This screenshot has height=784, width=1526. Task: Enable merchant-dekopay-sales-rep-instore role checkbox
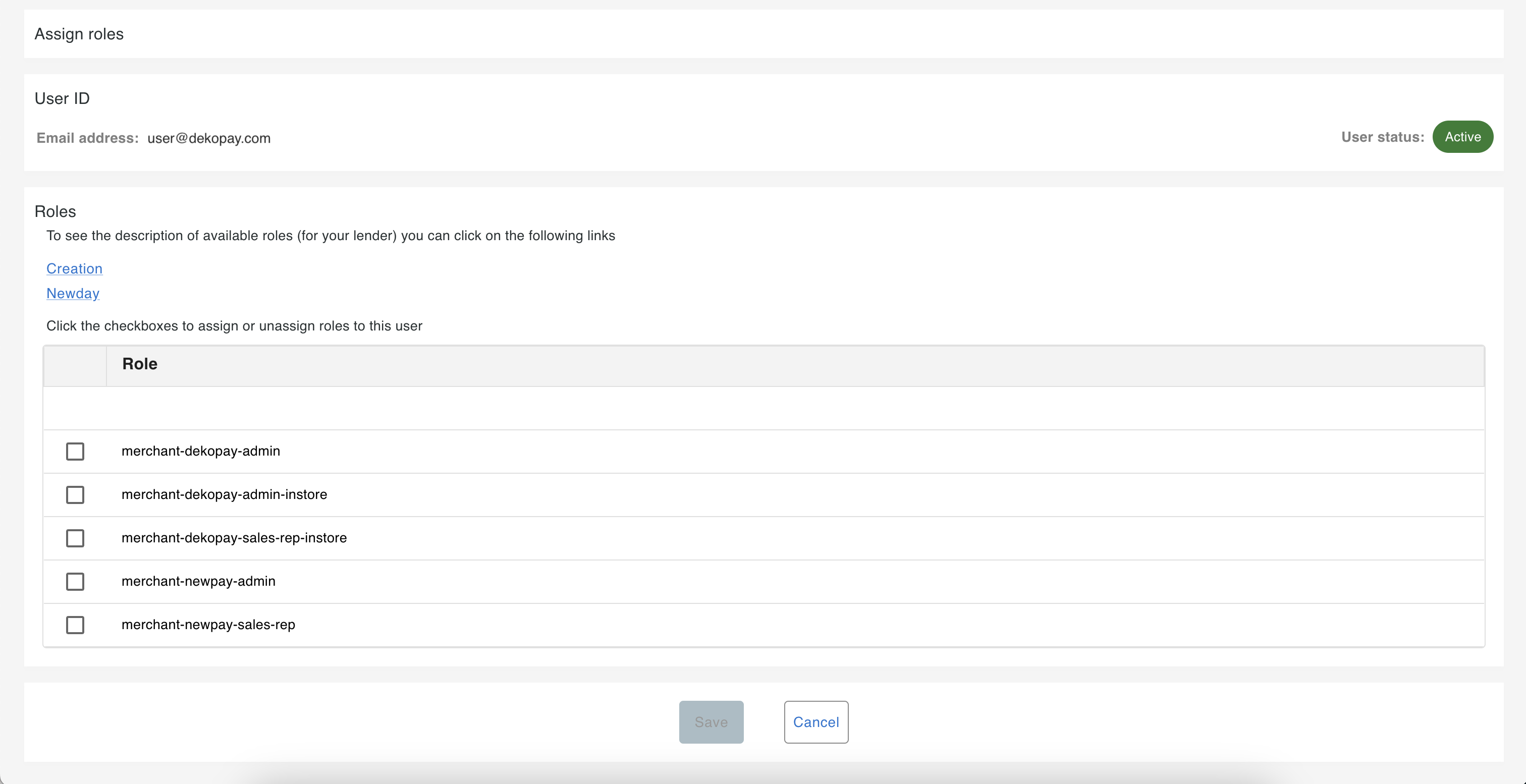point(75,538)
